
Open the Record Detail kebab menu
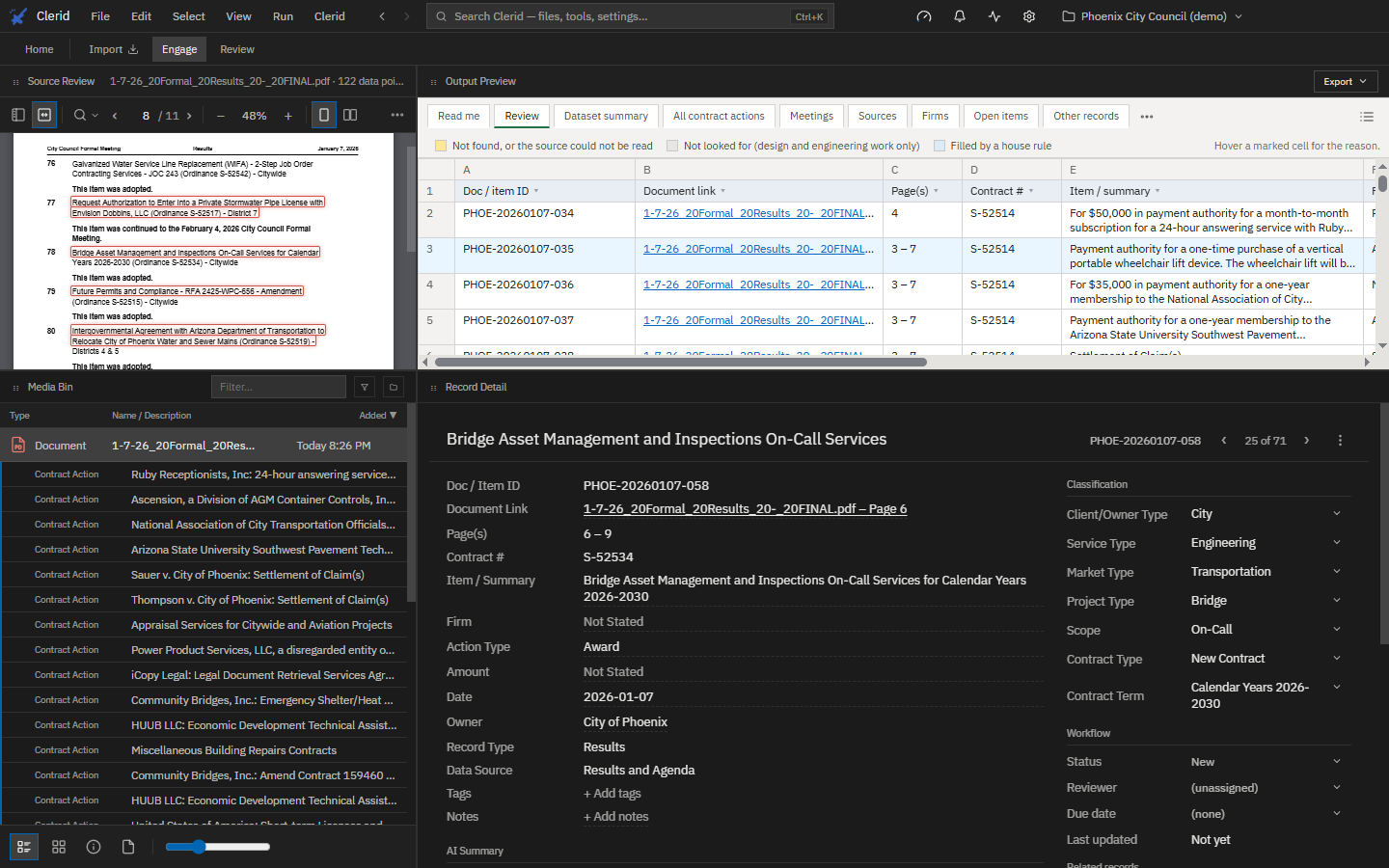[1340, 441]
